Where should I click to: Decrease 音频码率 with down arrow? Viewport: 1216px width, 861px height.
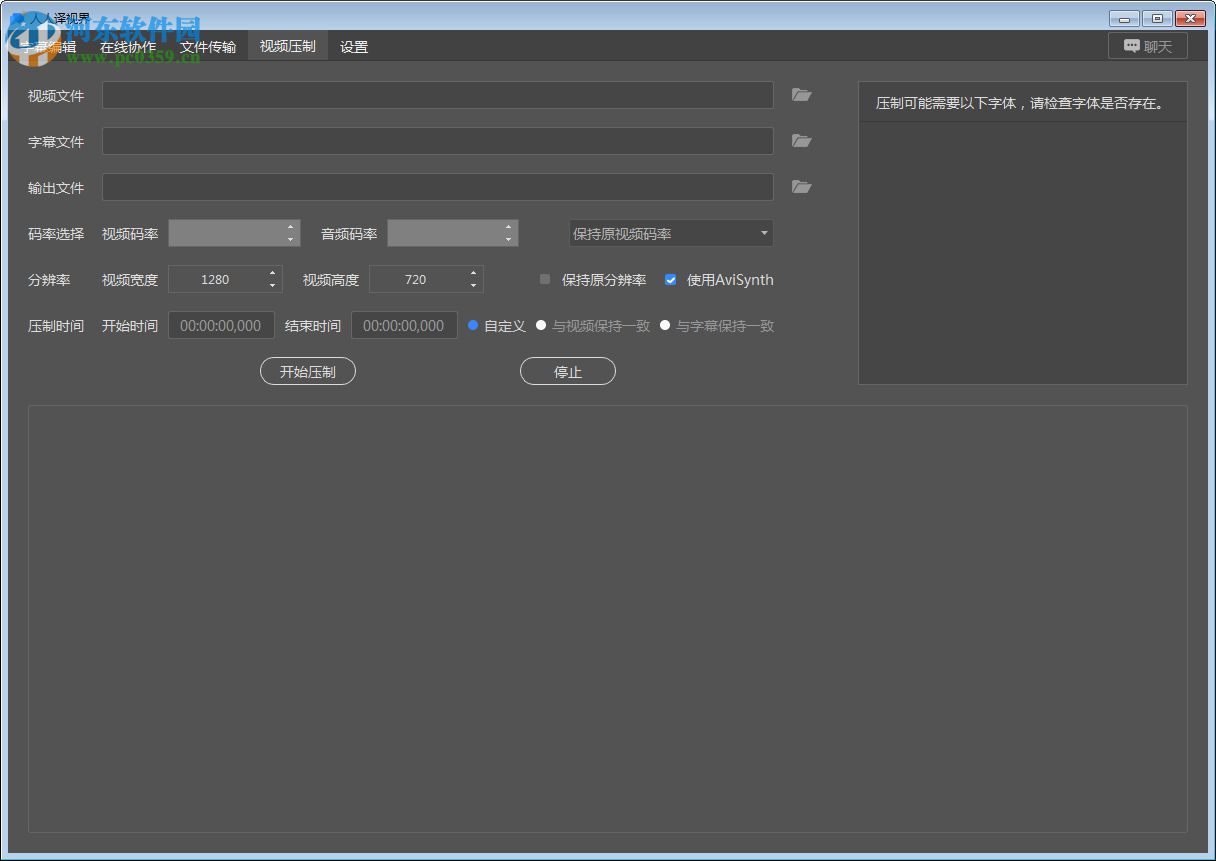click(x=508, y=240)
